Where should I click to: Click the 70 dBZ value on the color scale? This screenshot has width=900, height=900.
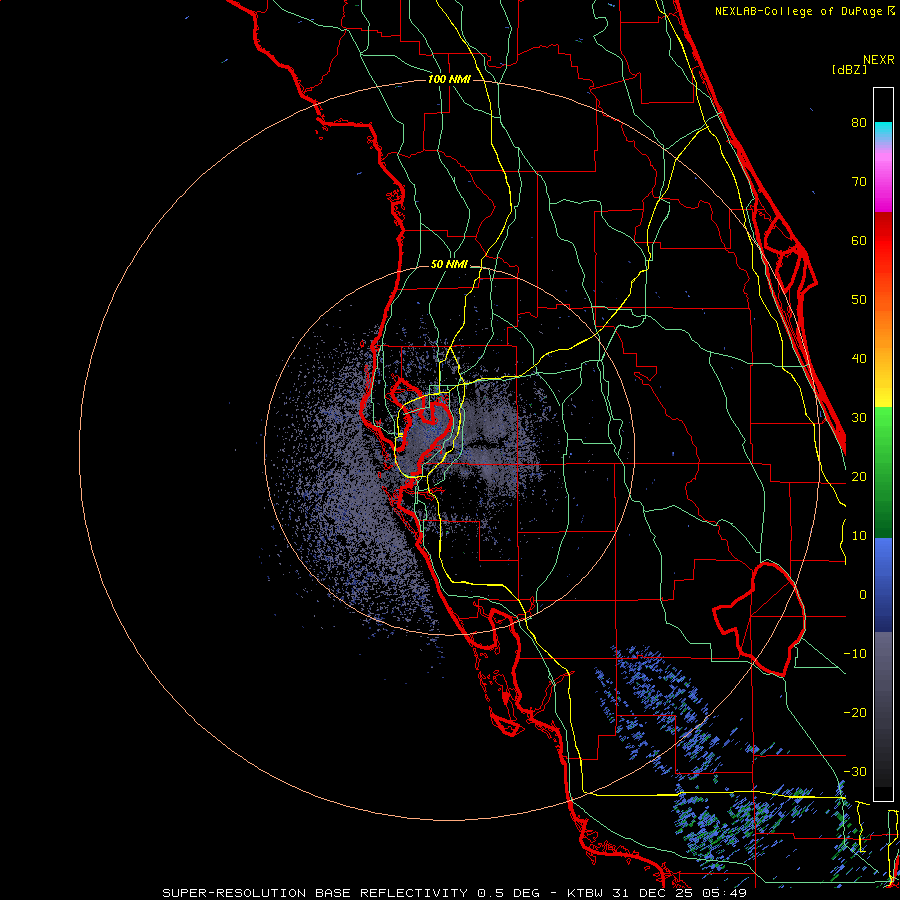[x=859, y=181]
